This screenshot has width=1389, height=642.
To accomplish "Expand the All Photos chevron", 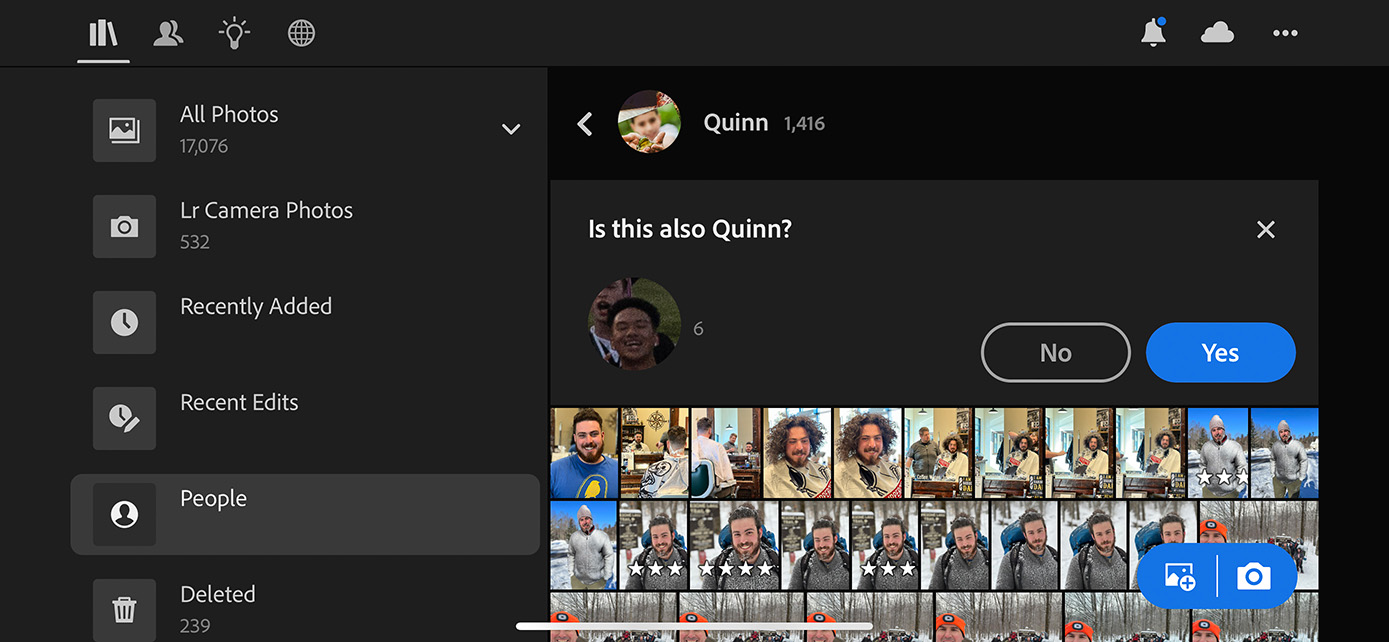I will (511, 129).
